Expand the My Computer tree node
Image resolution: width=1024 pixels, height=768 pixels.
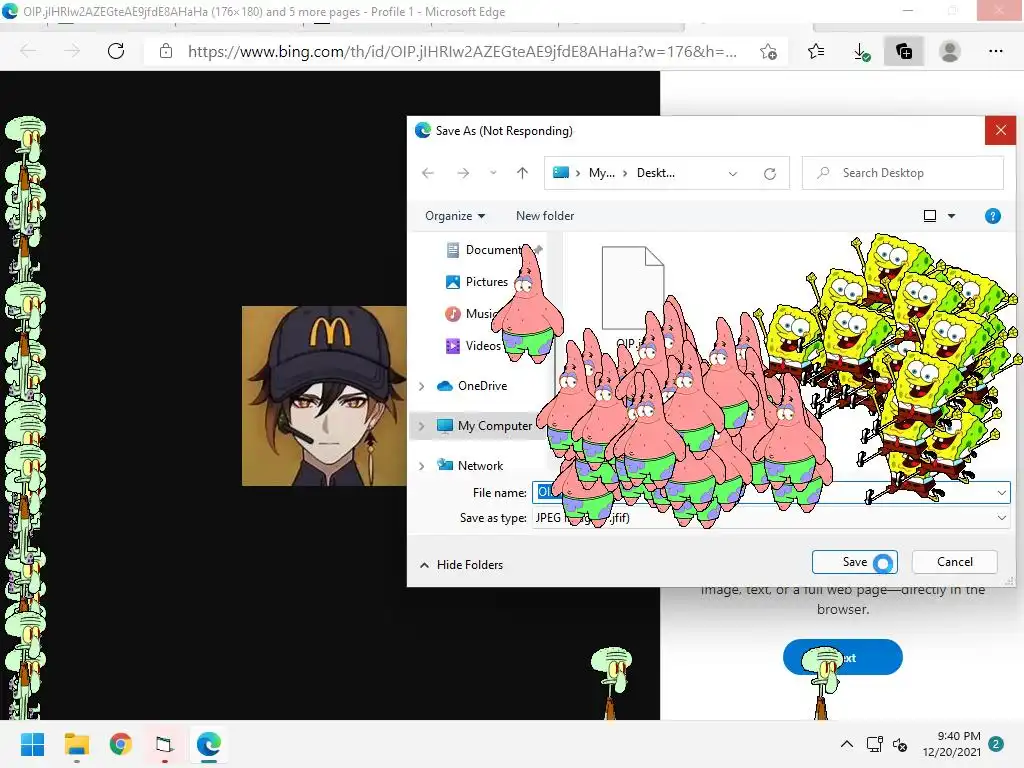(x=422, y=426)
